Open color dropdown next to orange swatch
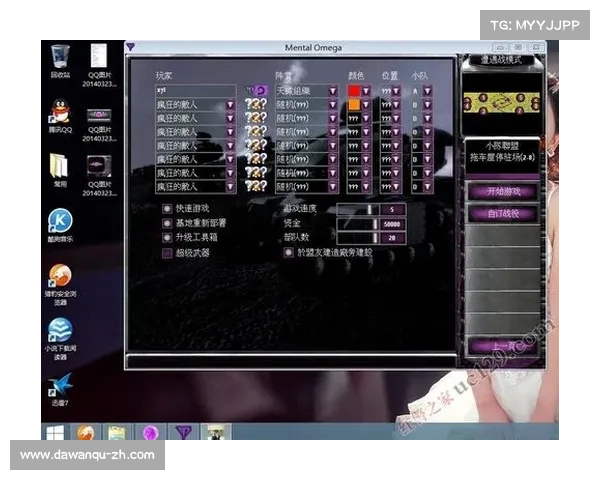600x480 pixels. (366, 104)
